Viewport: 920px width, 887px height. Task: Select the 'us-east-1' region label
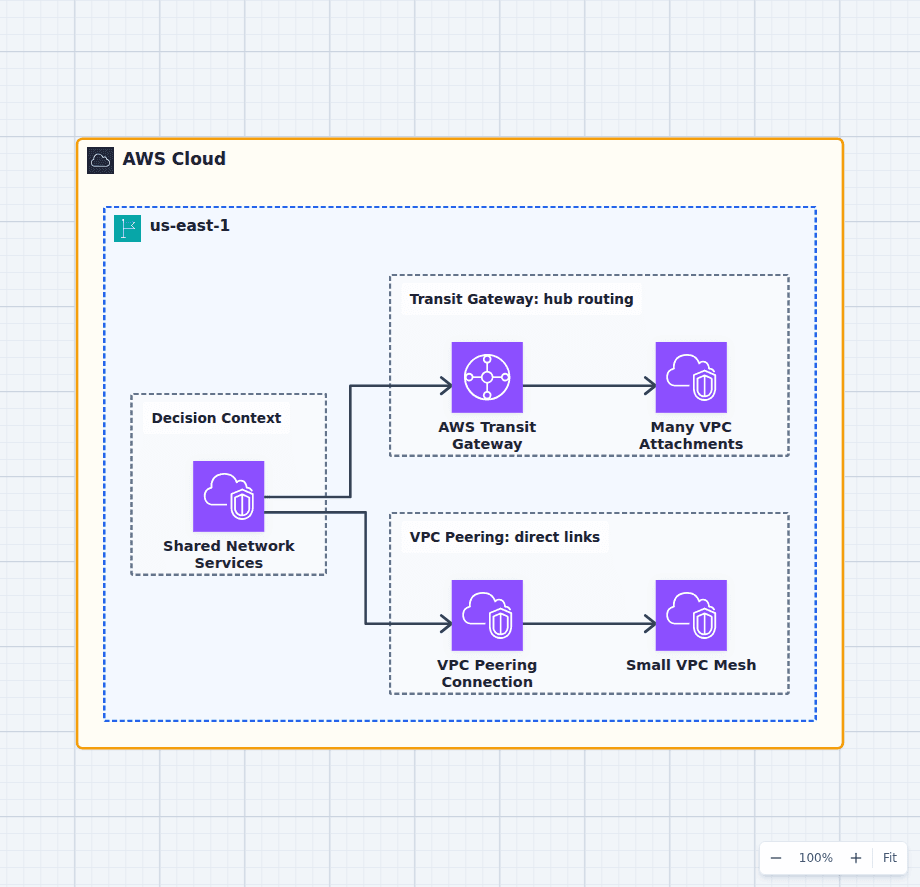click(x=190, y=225)
